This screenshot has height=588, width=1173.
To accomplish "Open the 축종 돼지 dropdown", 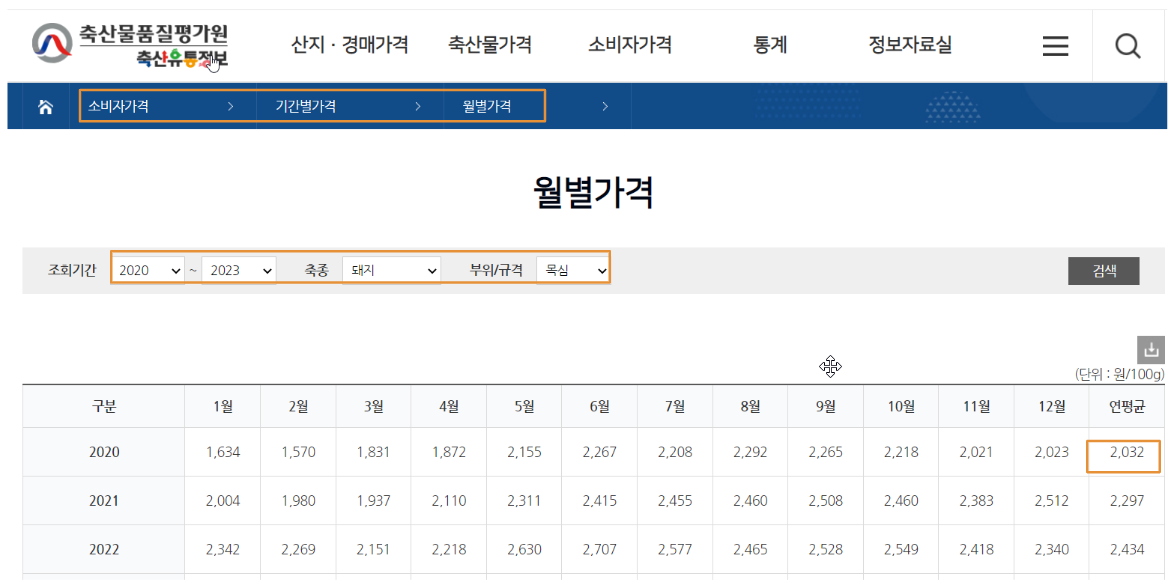I will 391,270.
